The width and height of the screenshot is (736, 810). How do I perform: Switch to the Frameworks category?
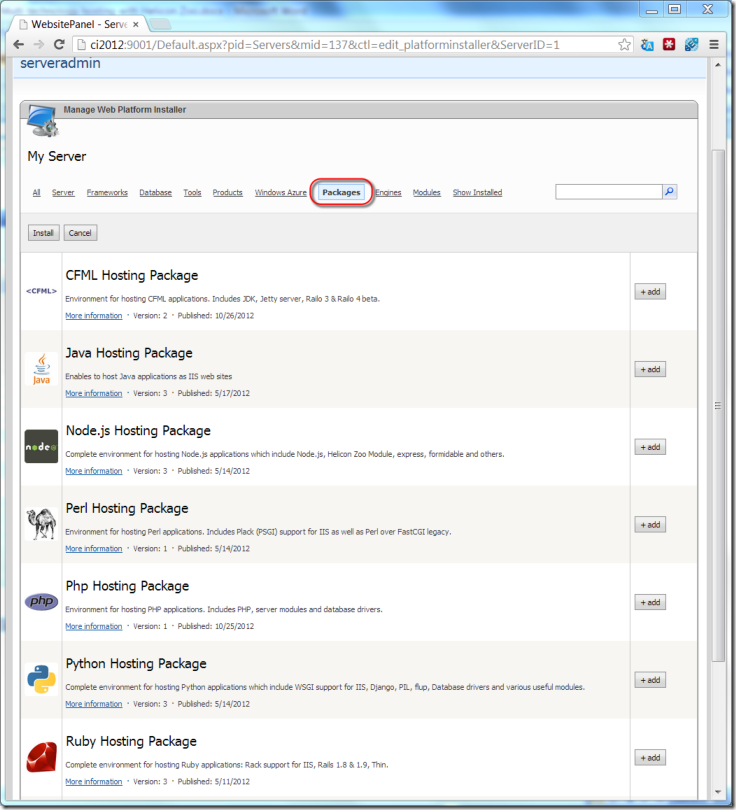click(x=107, y=193)
